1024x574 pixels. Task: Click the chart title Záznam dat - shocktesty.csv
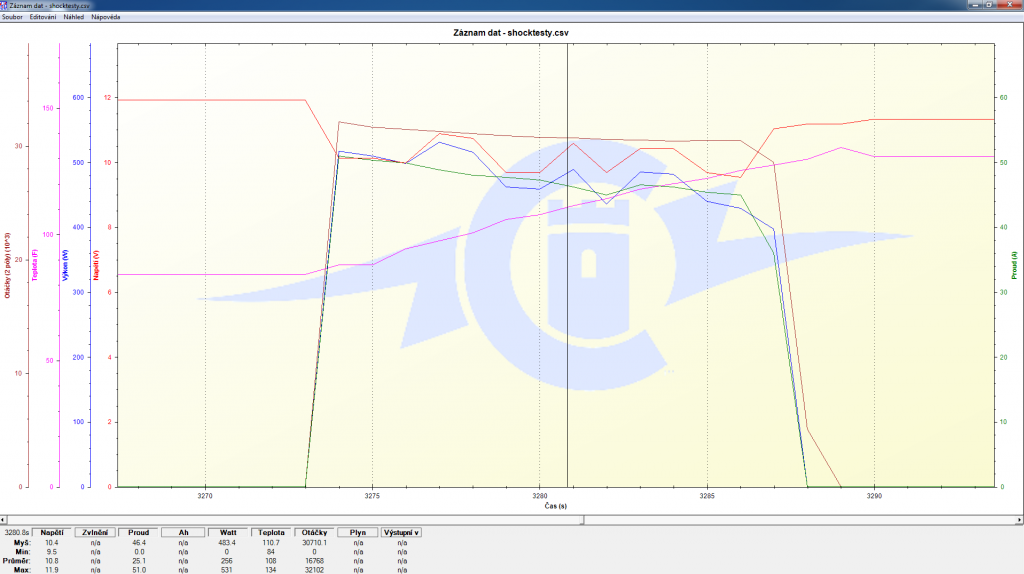pos(511,33)
